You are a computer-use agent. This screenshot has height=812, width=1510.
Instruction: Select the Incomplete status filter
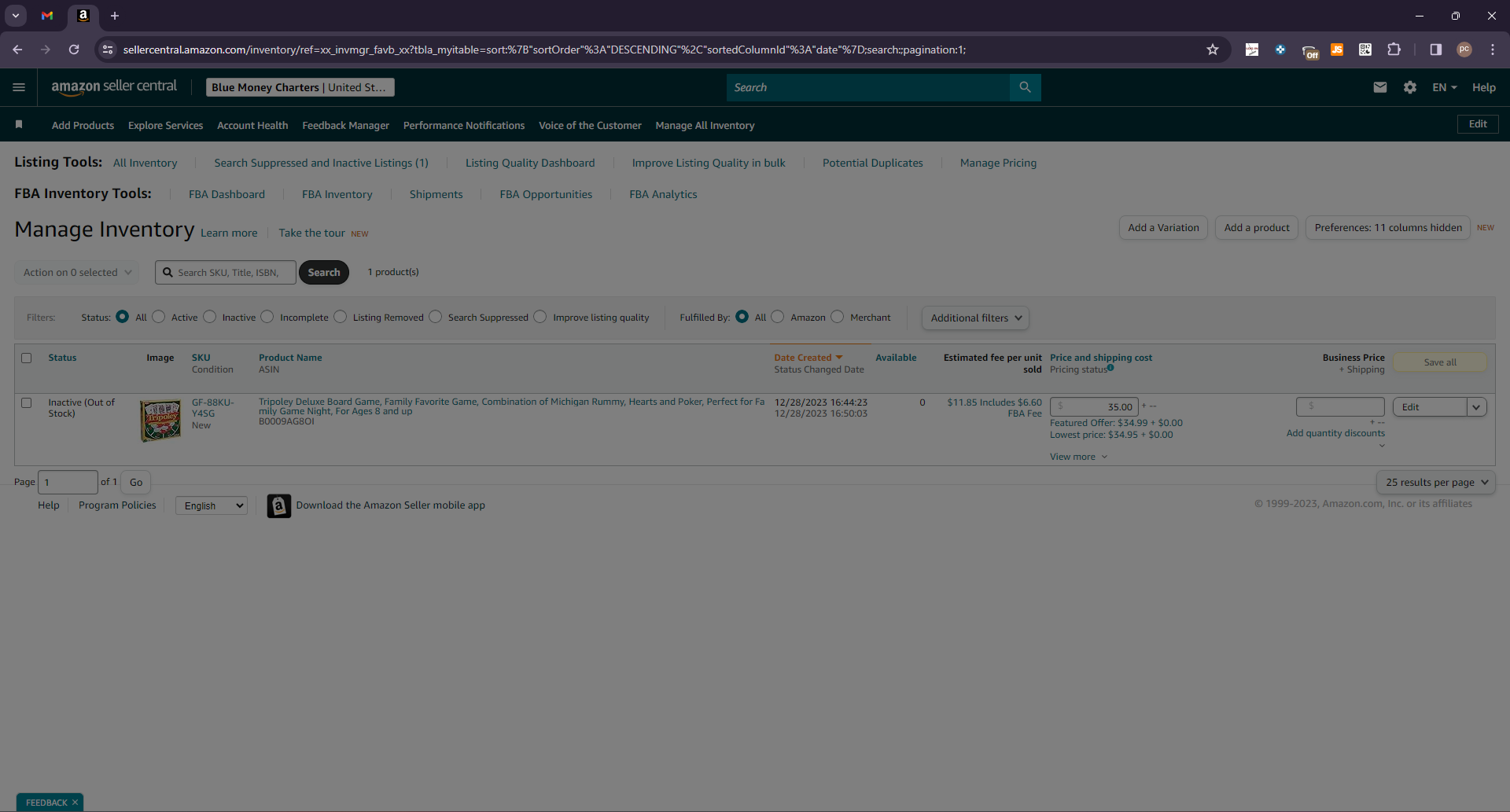[267, 317]
